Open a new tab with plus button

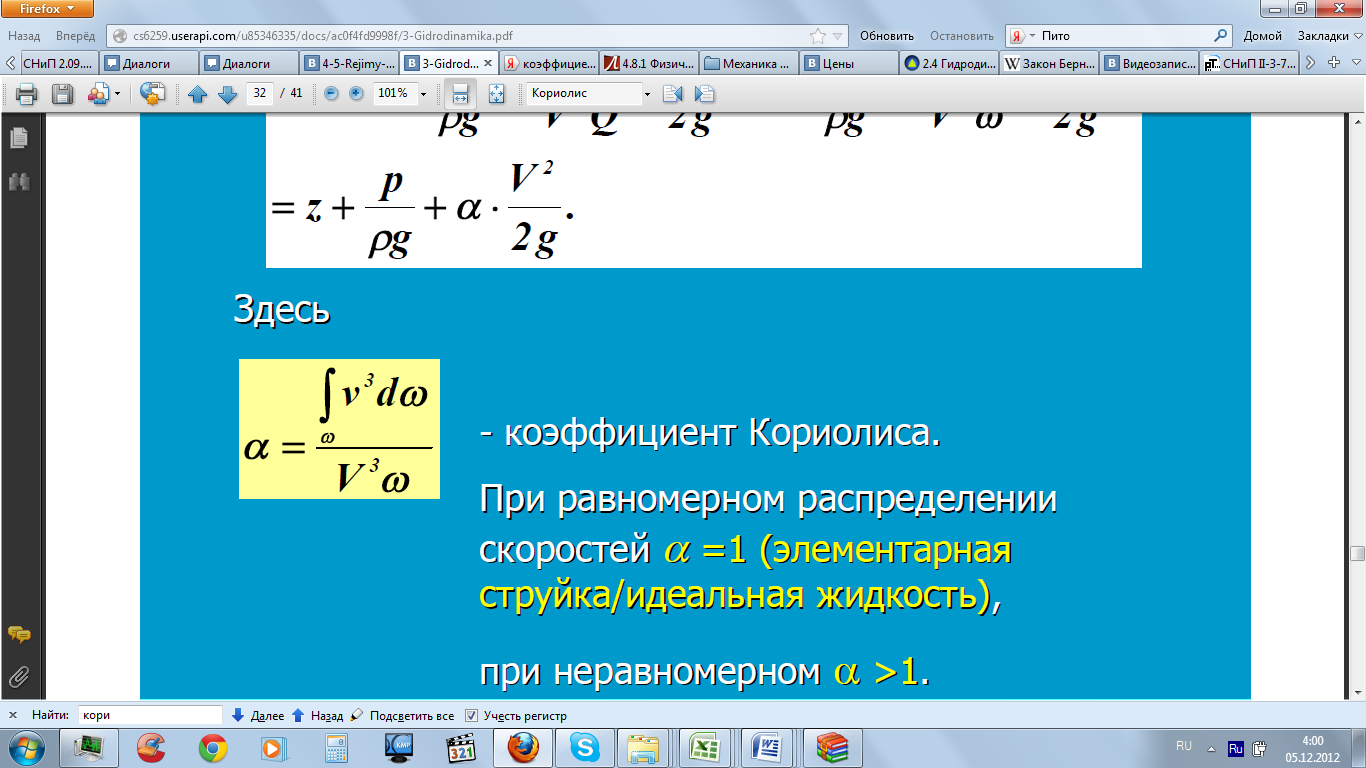click(1332, 63)
